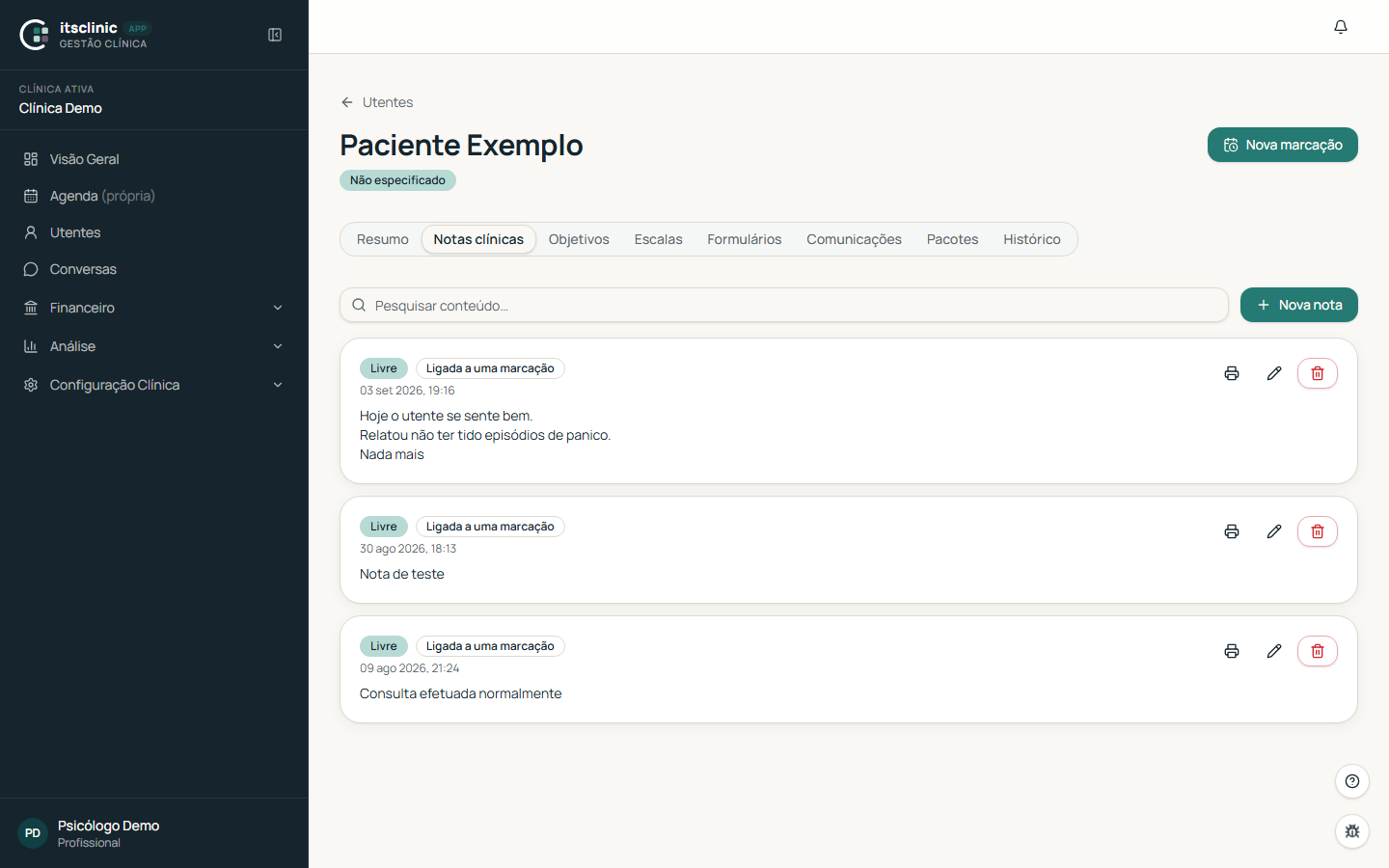Expand the Configuração Clínica menu
This screenshot has width=1389, height=868.
154,385
